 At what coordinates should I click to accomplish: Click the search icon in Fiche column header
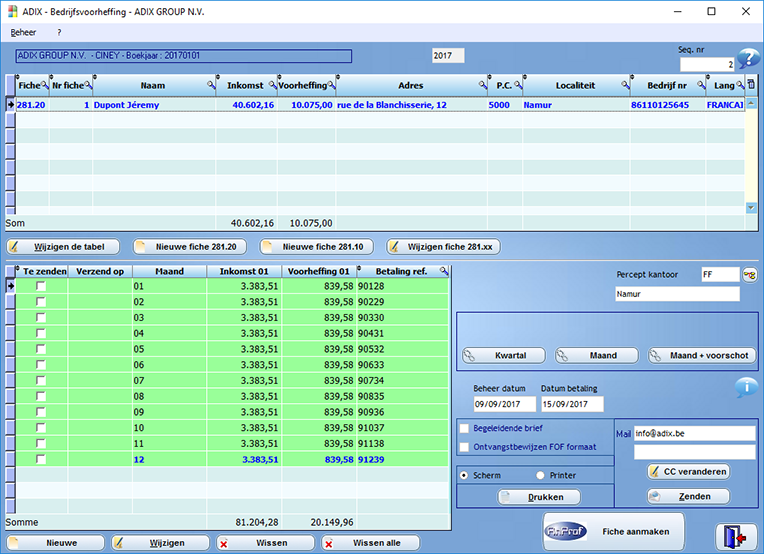click(x=44, y=85)
